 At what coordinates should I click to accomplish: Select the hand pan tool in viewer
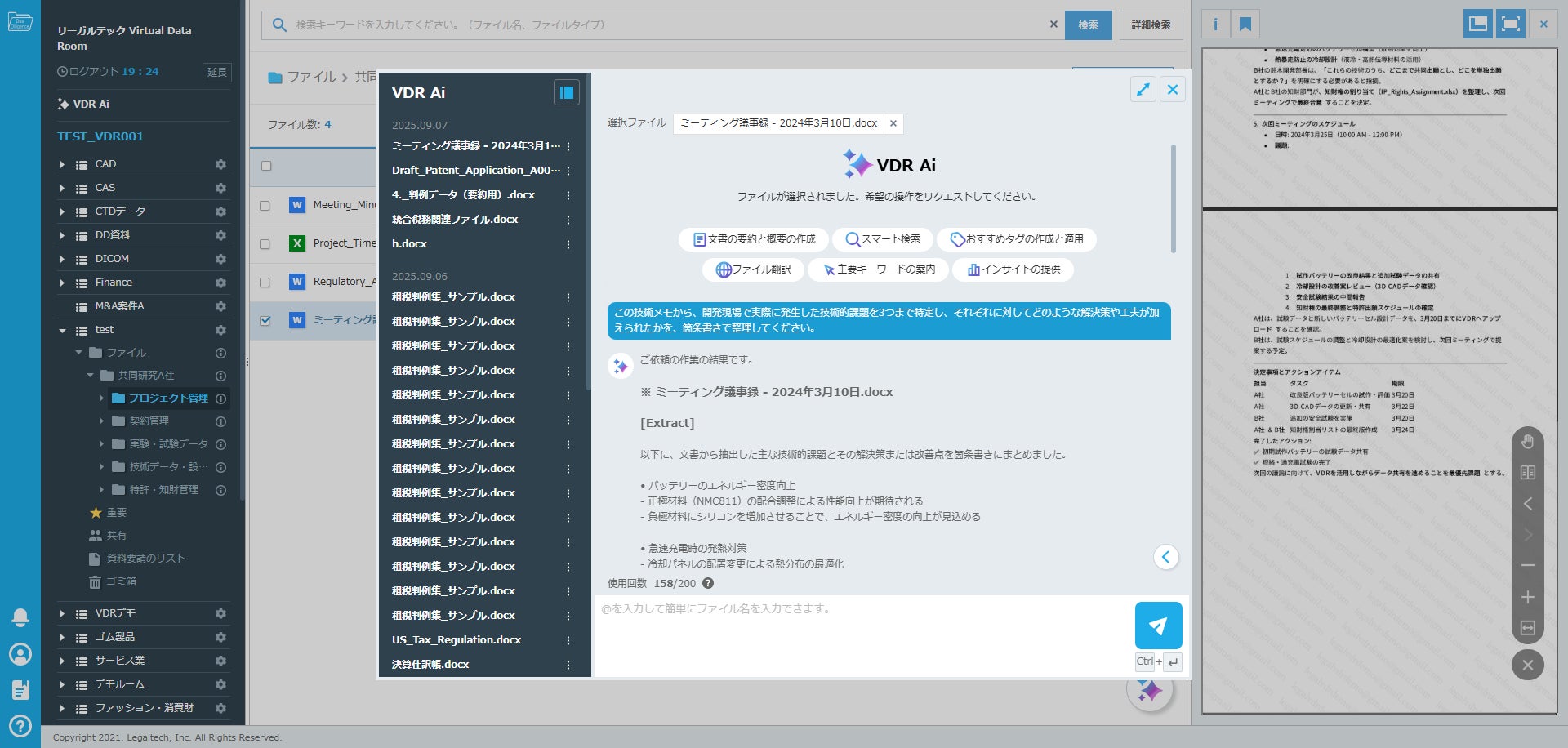tap(1528, 442)
